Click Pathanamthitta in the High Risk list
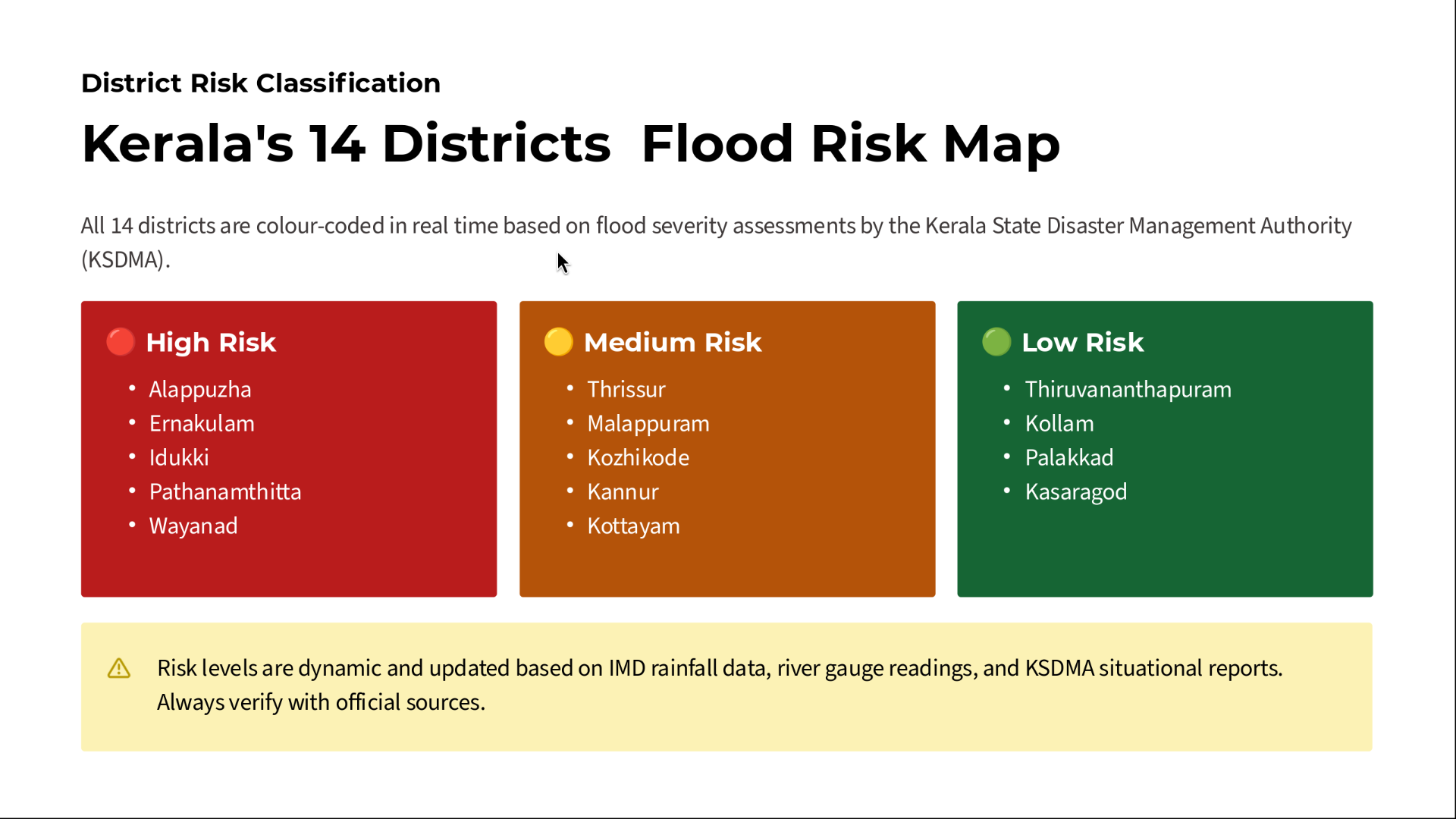Screen dimensions: 1456x819 [x=225, y=491]
